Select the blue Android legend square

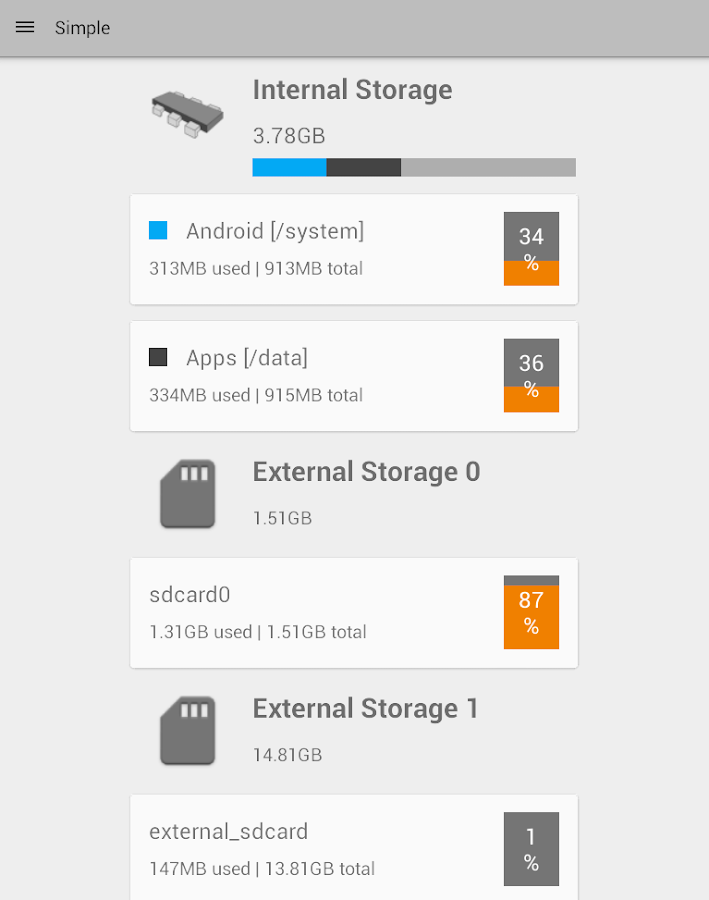click(x=158, y=230)
